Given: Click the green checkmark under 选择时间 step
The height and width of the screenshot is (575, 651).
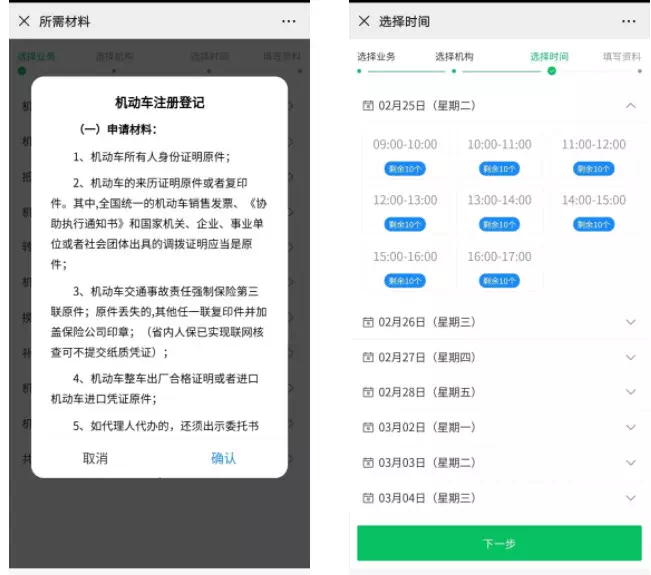Looking at the screenshot, I should (551, 72).
